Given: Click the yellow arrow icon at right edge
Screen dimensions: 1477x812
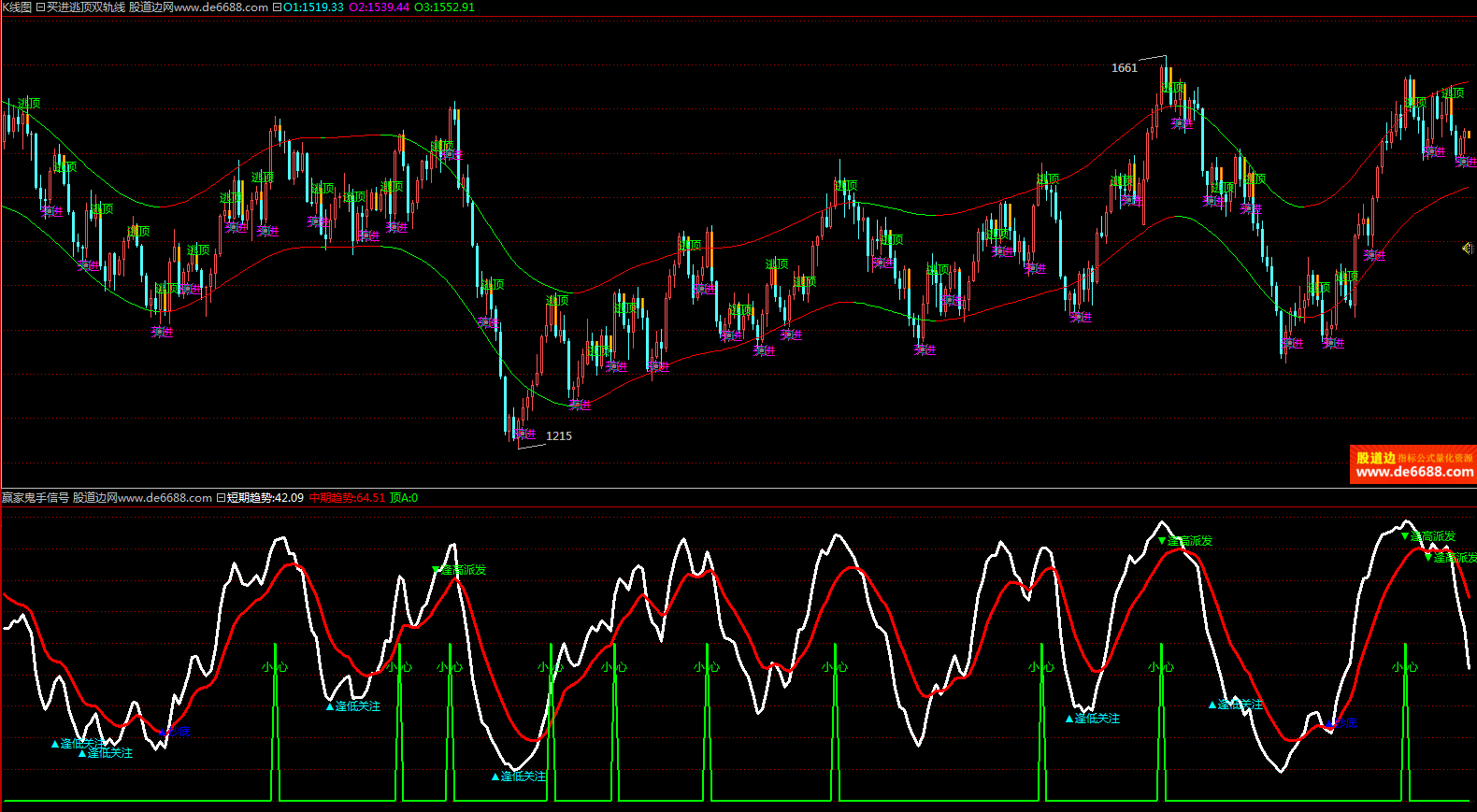Looking at the screenshot, I should pyautogui.click(x=1466, y=248).
